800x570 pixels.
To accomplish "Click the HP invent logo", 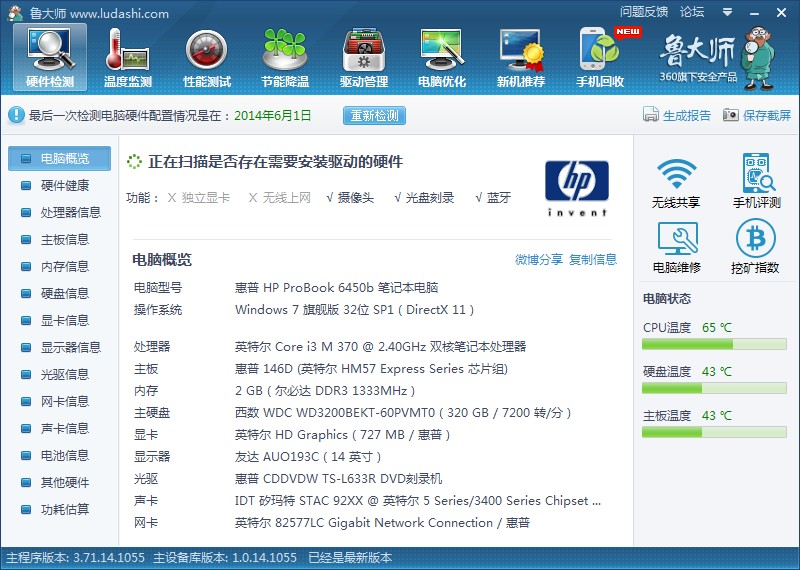I will point(577,188).
